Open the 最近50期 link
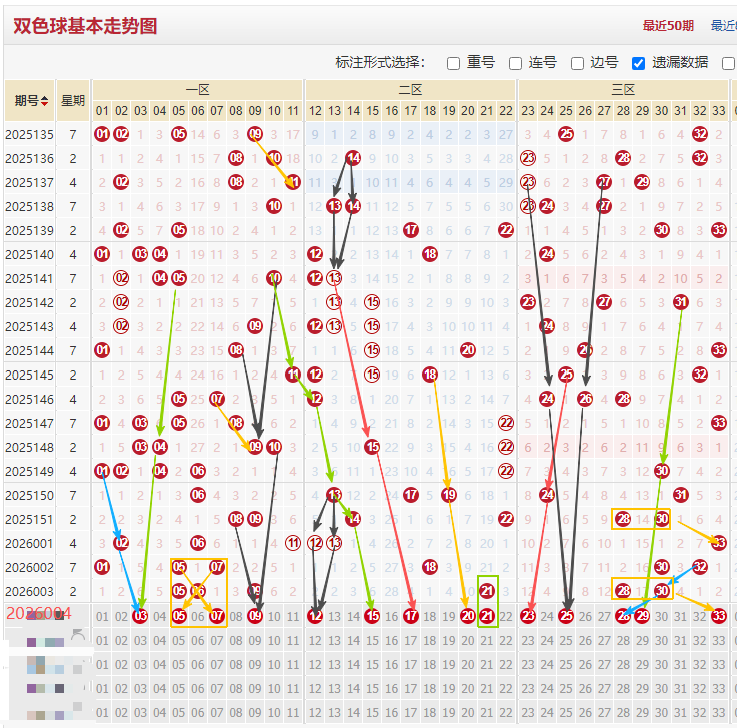 click(668, 25)
